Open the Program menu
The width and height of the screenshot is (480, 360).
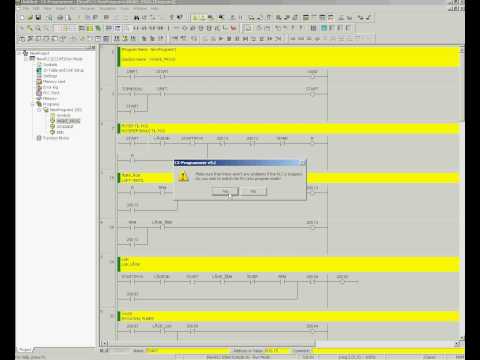click(x=88, y=8)
